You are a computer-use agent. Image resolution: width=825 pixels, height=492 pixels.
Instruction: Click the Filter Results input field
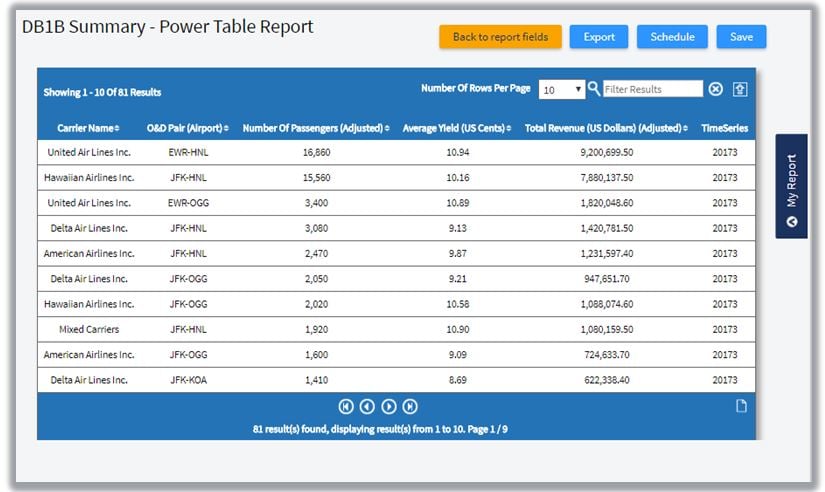pyautogui.click(x=653, y=89)
